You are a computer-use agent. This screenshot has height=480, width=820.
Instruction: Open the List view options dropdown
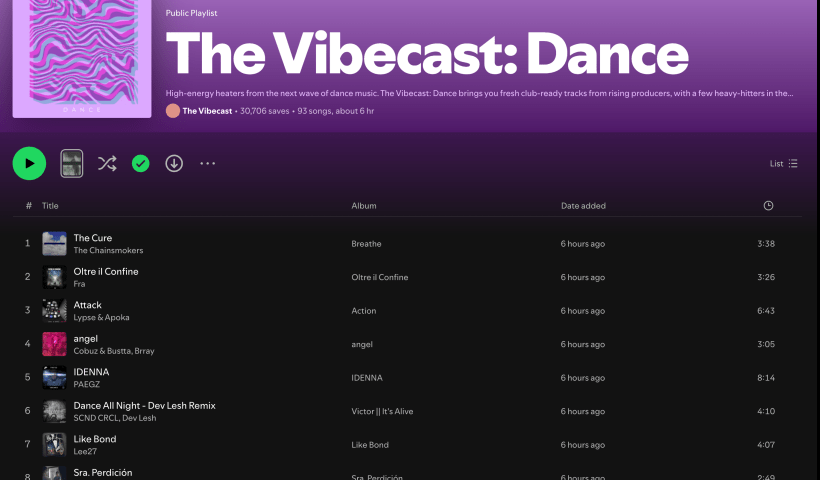pos(783,163)
